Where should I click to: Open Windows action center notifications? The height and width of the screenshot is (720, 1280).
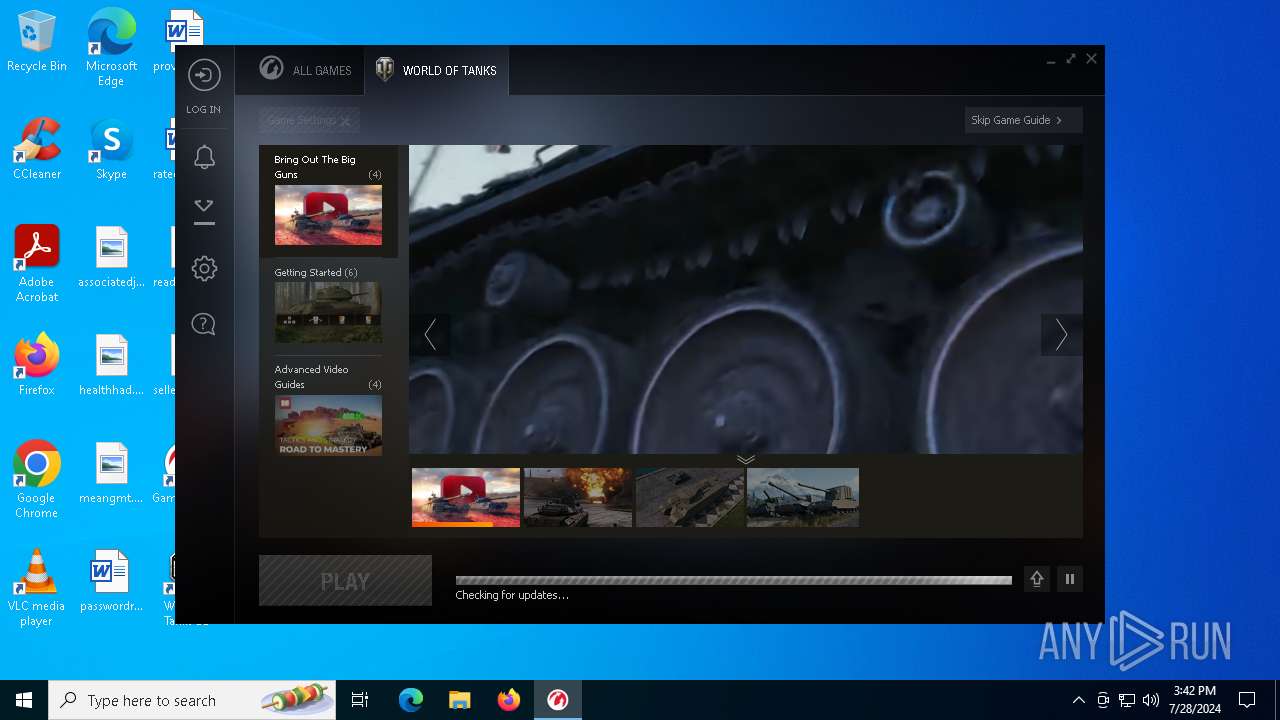coord(1247,700)
